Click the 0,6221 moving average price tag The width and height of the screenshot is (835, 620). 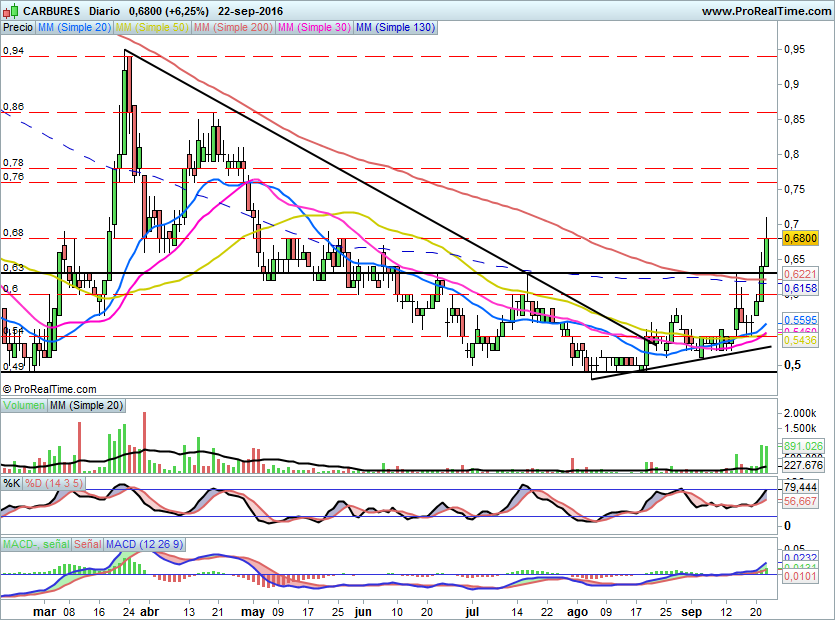800,273
